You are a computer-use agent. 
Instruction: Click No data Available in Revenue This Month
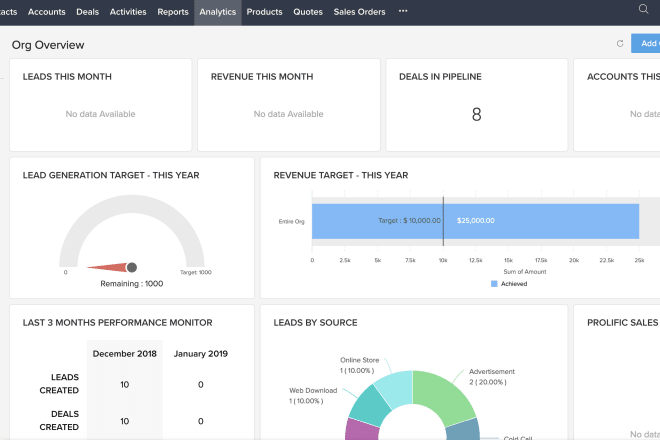[288, 114]
